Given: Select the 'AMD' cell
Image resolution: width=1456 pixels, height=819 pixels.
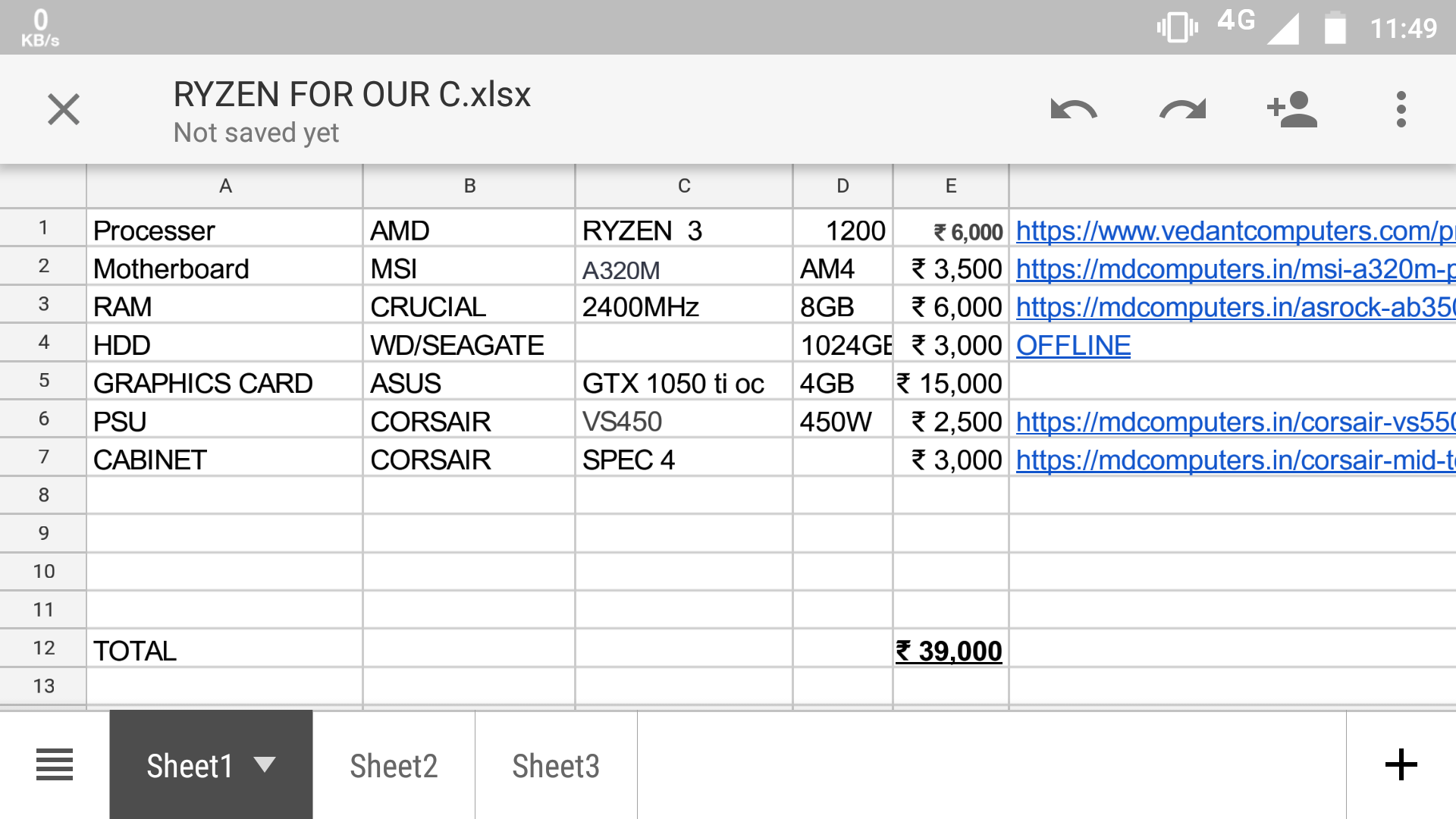Looking at the screenshot, I should tap(469, 227).
